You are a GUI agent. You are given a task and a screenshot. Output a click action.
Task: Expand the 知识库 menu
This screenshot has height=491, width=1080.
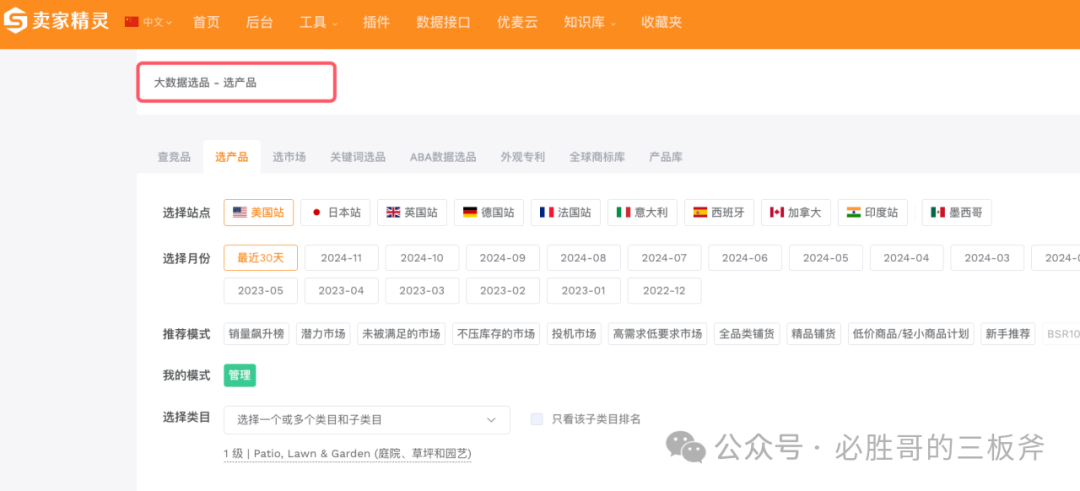point(590,22)
